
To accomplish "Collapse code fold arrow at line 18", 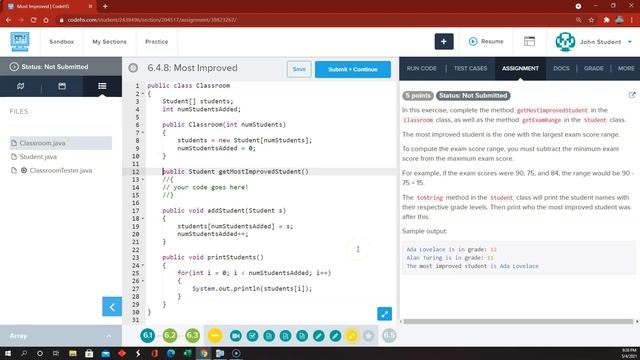I will (x=143, y=218).
